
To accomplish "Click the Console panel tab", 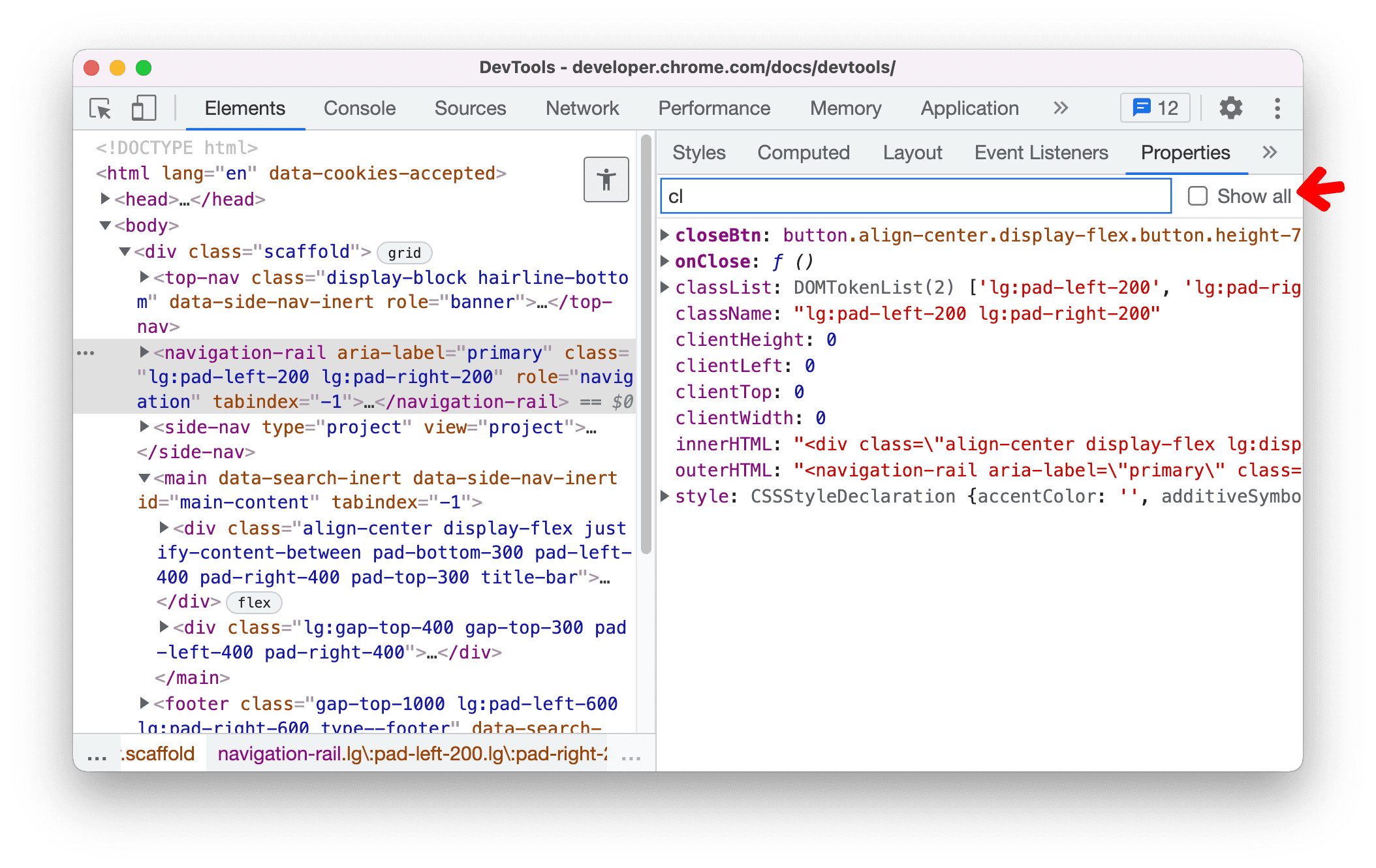I will (360, 109).
